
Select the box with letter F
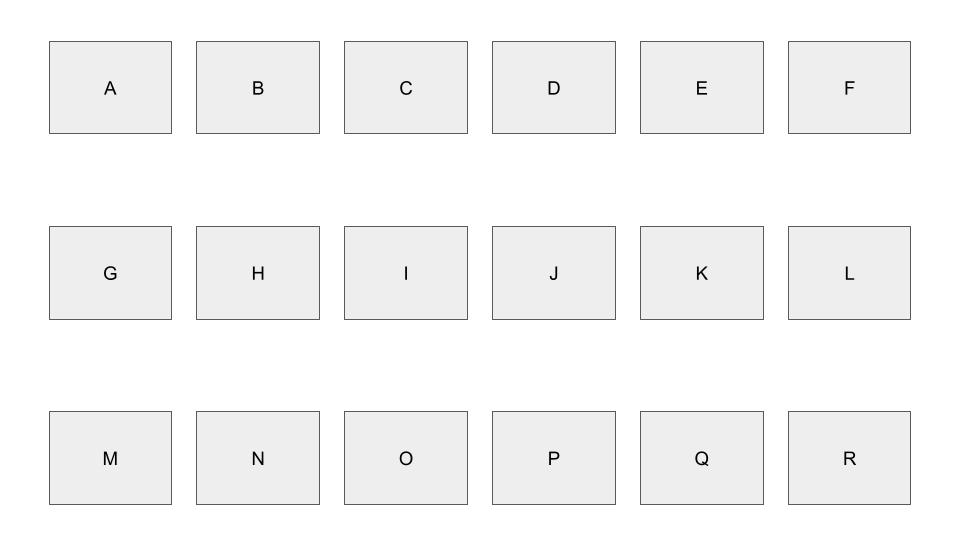point(849,88)
